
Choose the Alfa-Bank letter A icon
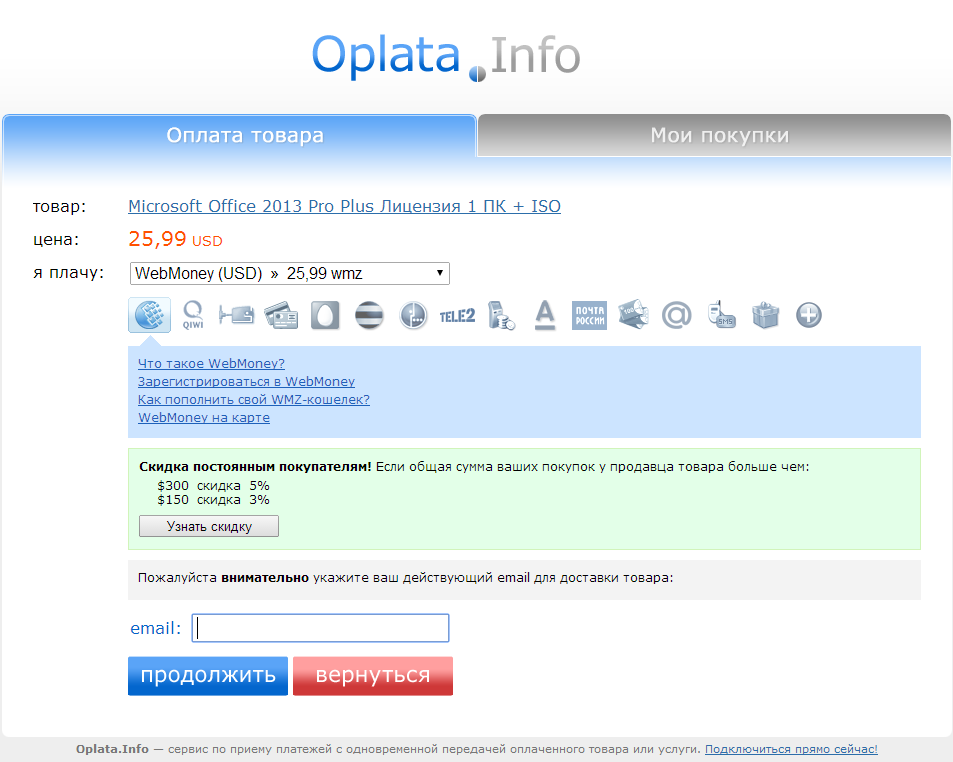coord(545,315)
